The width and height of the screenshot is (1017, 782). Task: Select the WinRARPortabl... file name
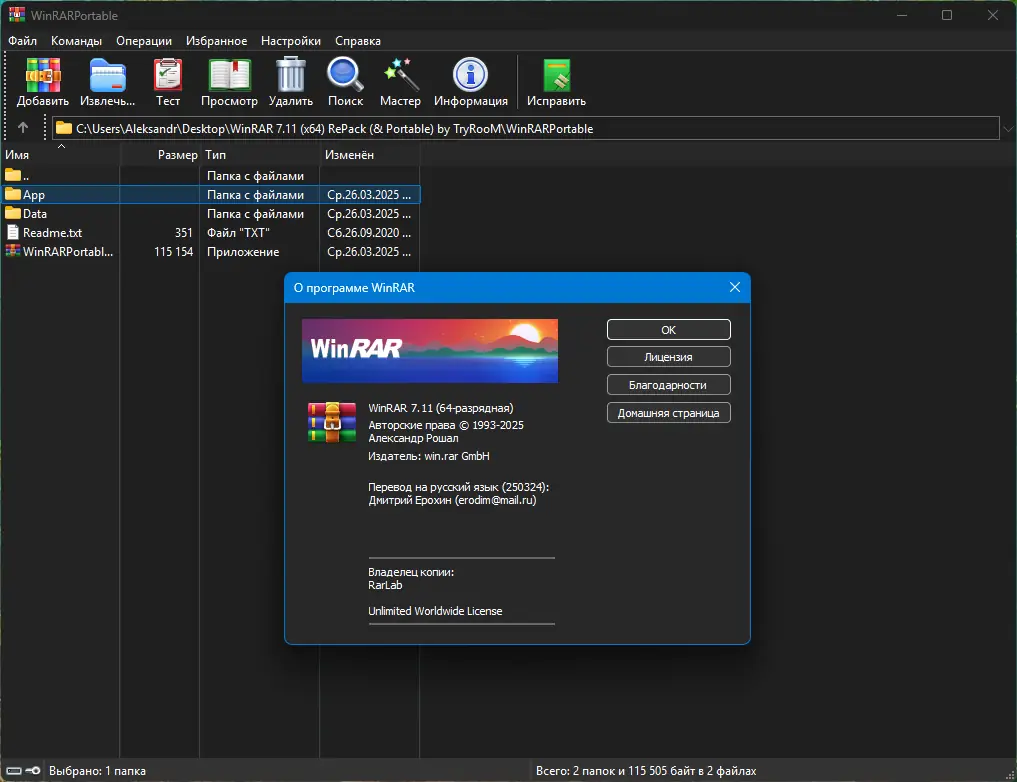pos(68,252)
